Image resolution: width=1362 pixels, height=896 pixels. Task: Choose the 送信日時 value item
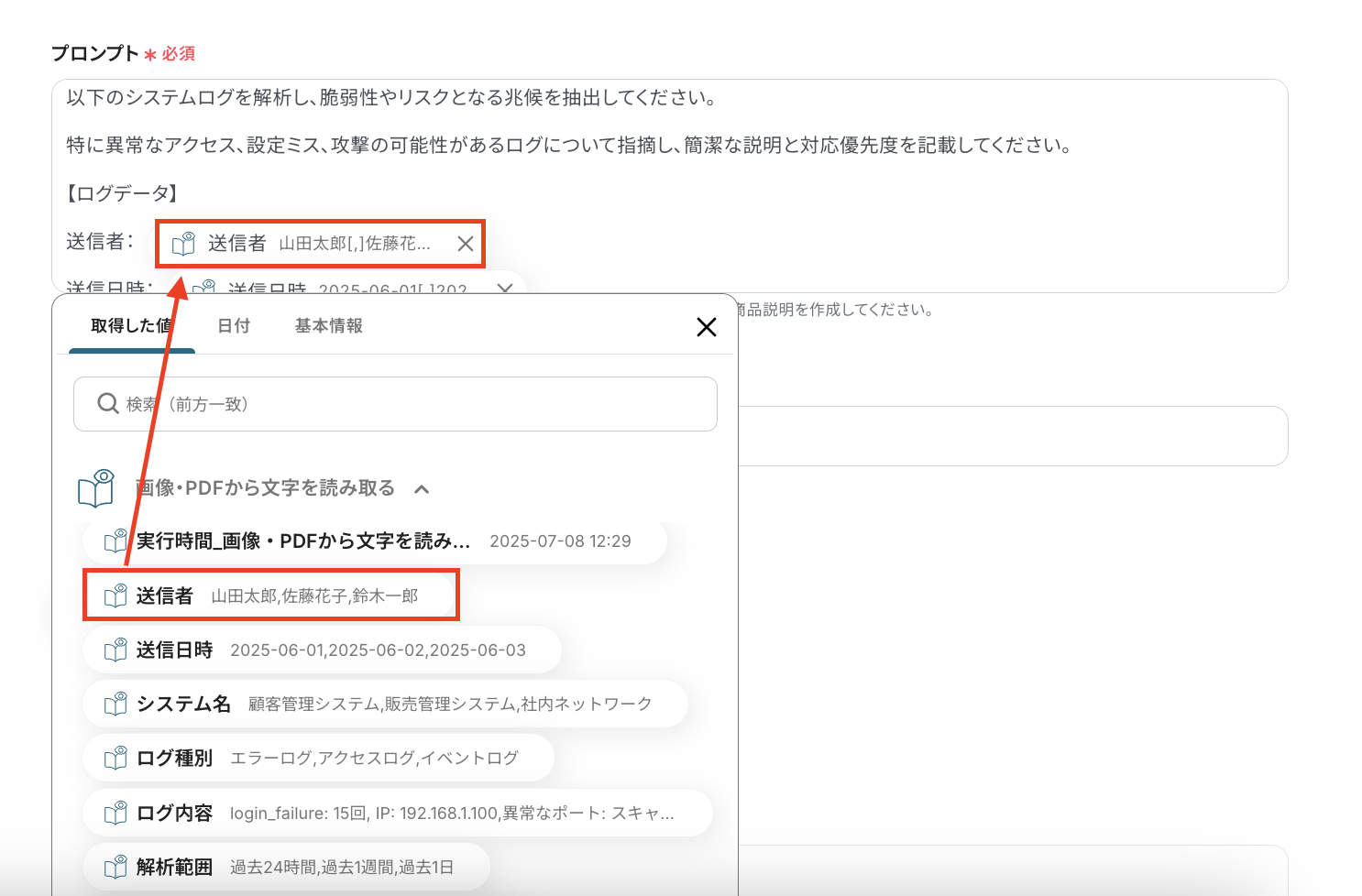coord(321,650)
